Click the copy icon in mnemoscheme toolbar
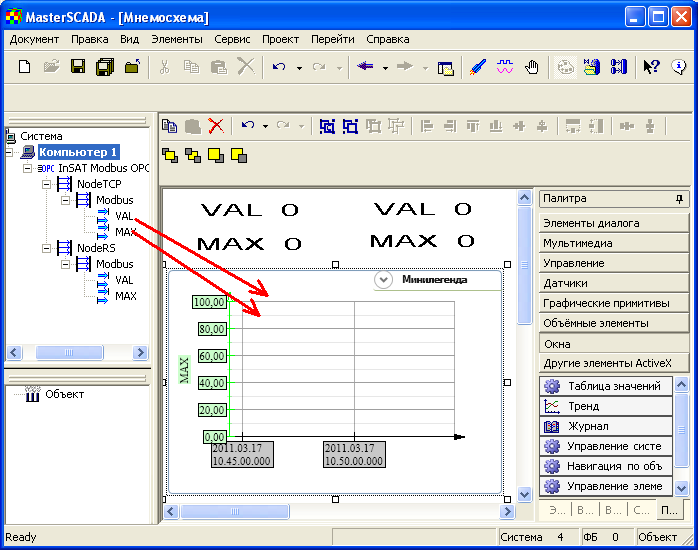Image resolution: width=698 pixels, height=550 pixels. tap(169, 126)
